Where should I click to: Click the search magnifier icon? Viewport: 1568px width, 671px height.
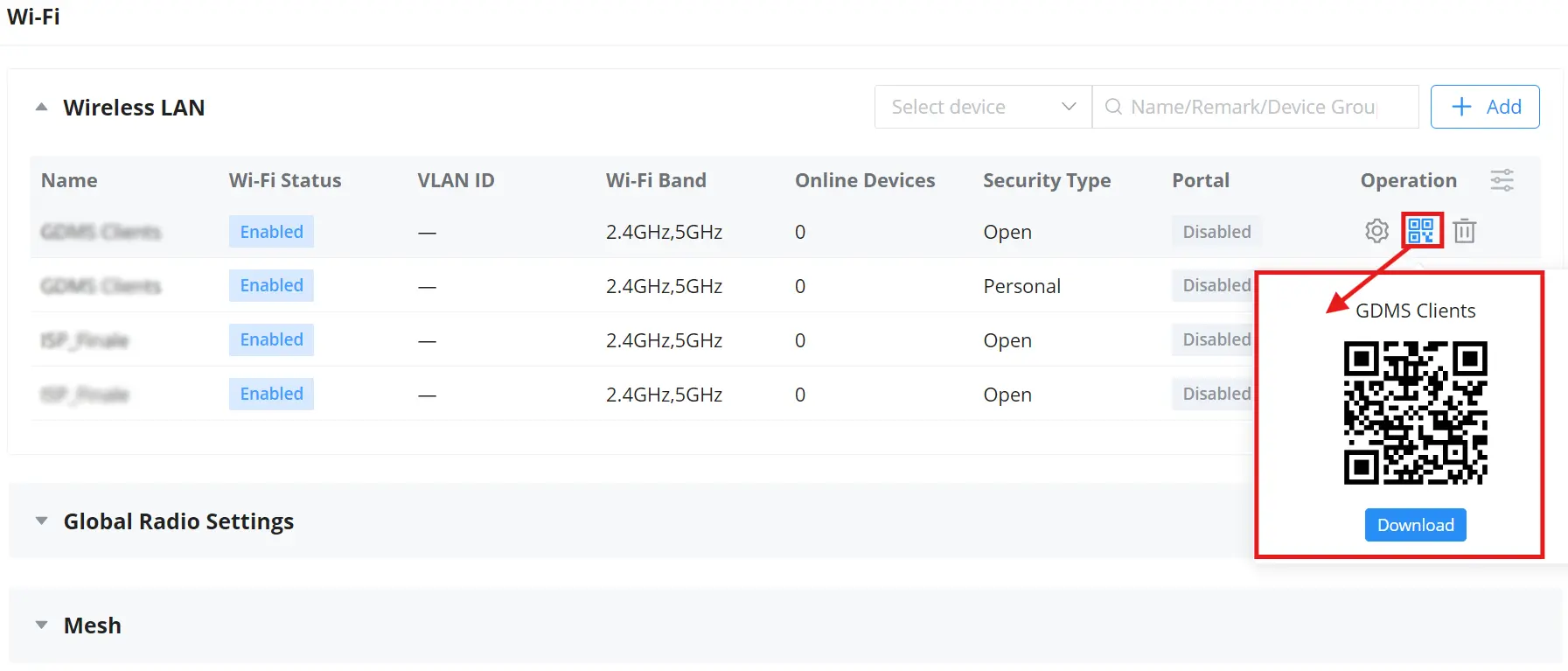click(x=1113, y=107)
